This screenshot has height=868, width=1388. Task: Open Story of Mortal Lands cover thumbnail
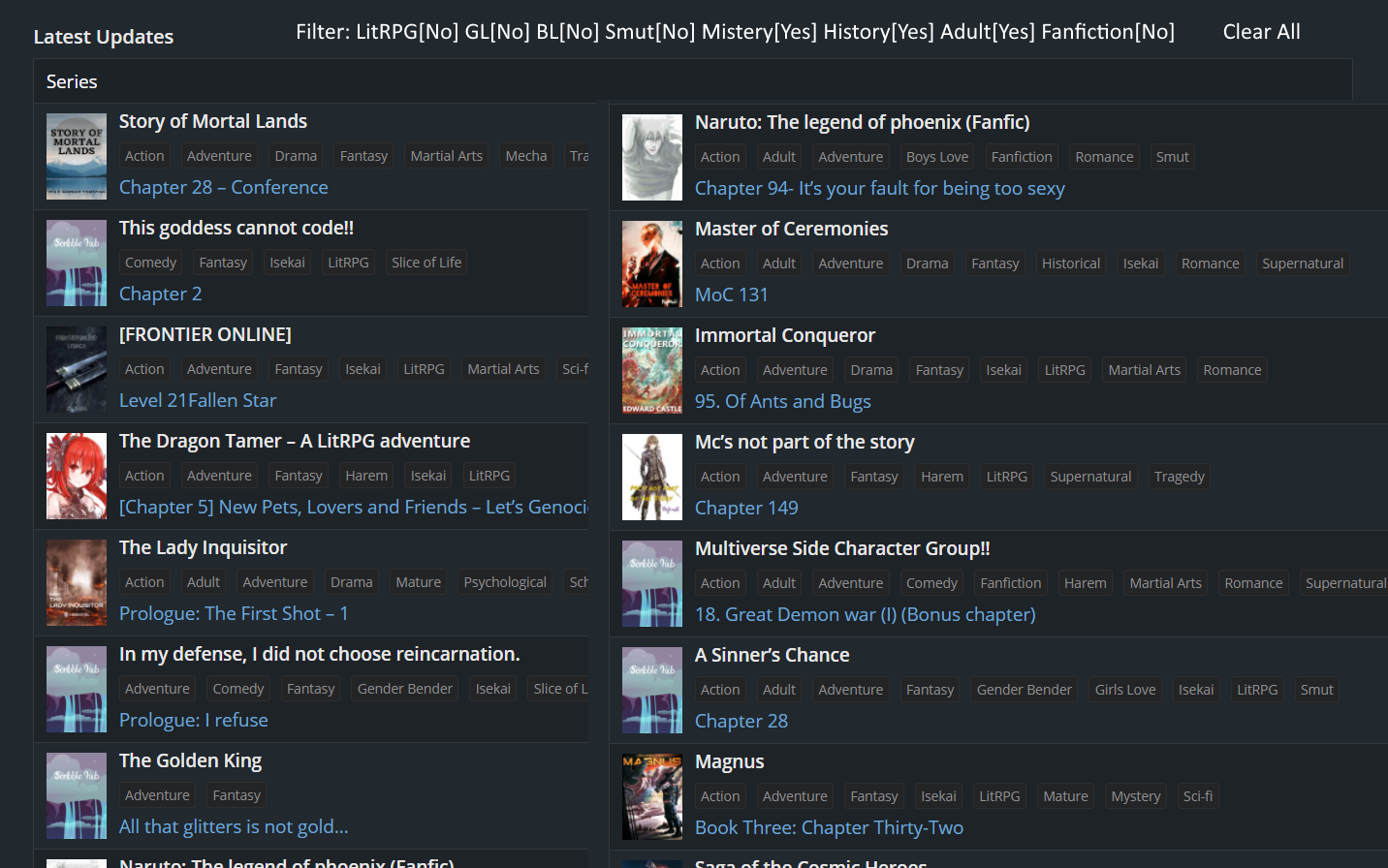[77, 156]
